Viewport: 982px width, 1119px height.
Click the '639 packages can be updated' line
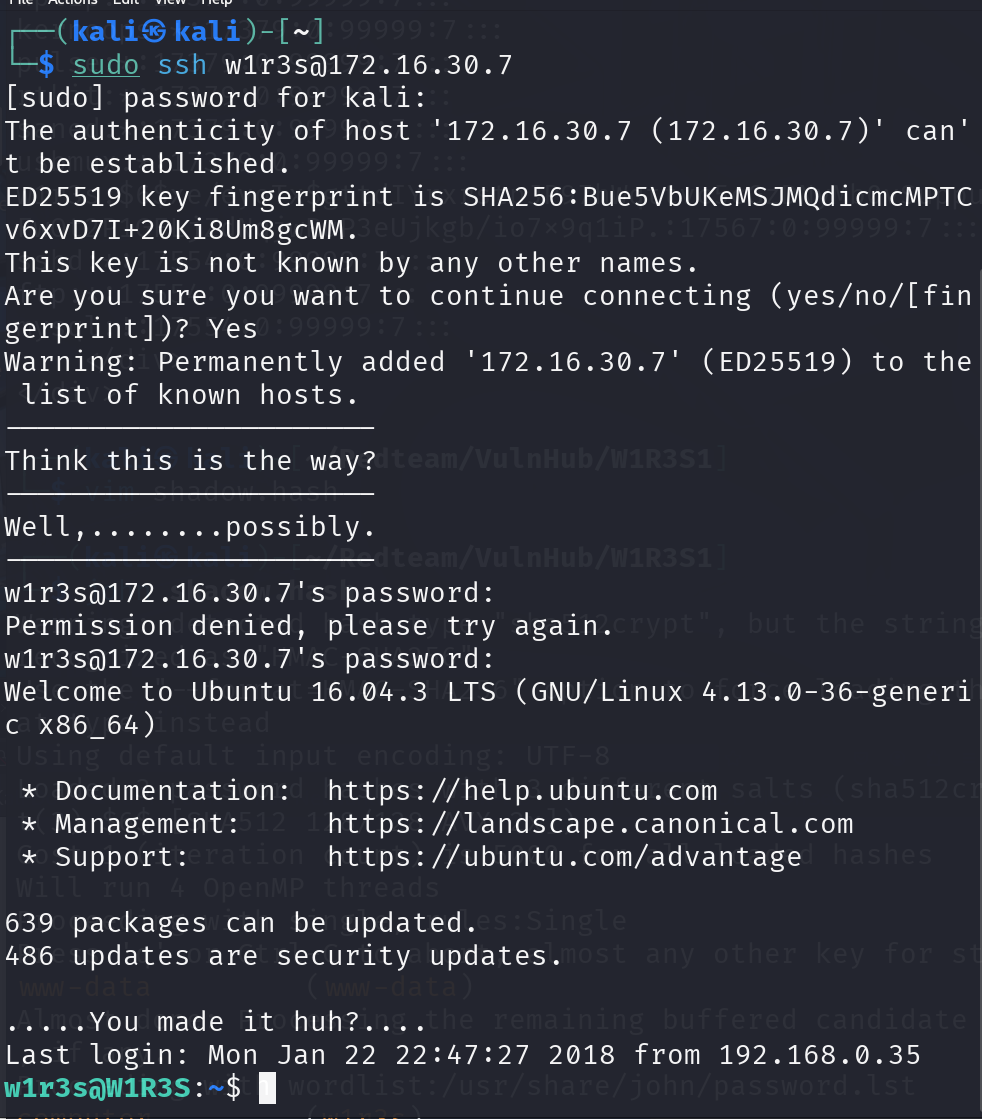[241, 923]
